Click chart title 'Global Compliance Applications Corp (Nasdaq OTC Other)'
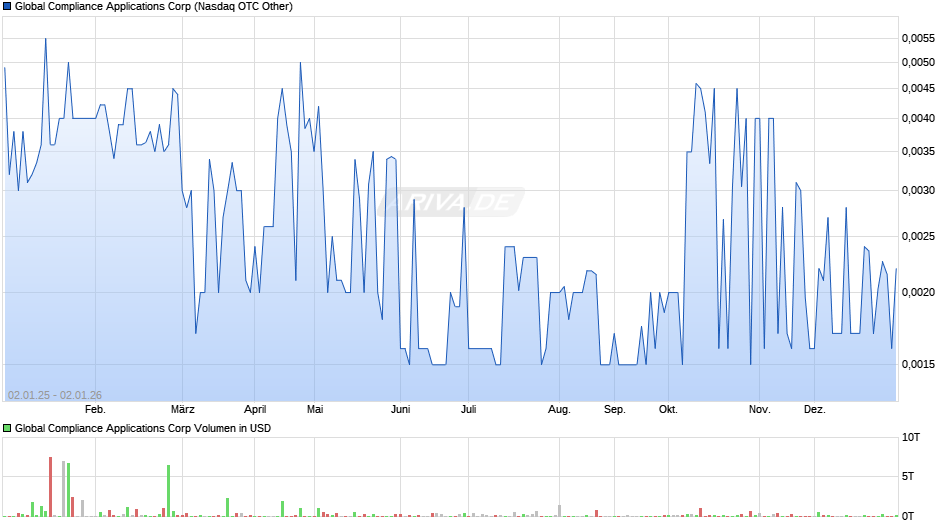This screenshot has width=940, height=526. pyautogui.click(x=153, y=7)
